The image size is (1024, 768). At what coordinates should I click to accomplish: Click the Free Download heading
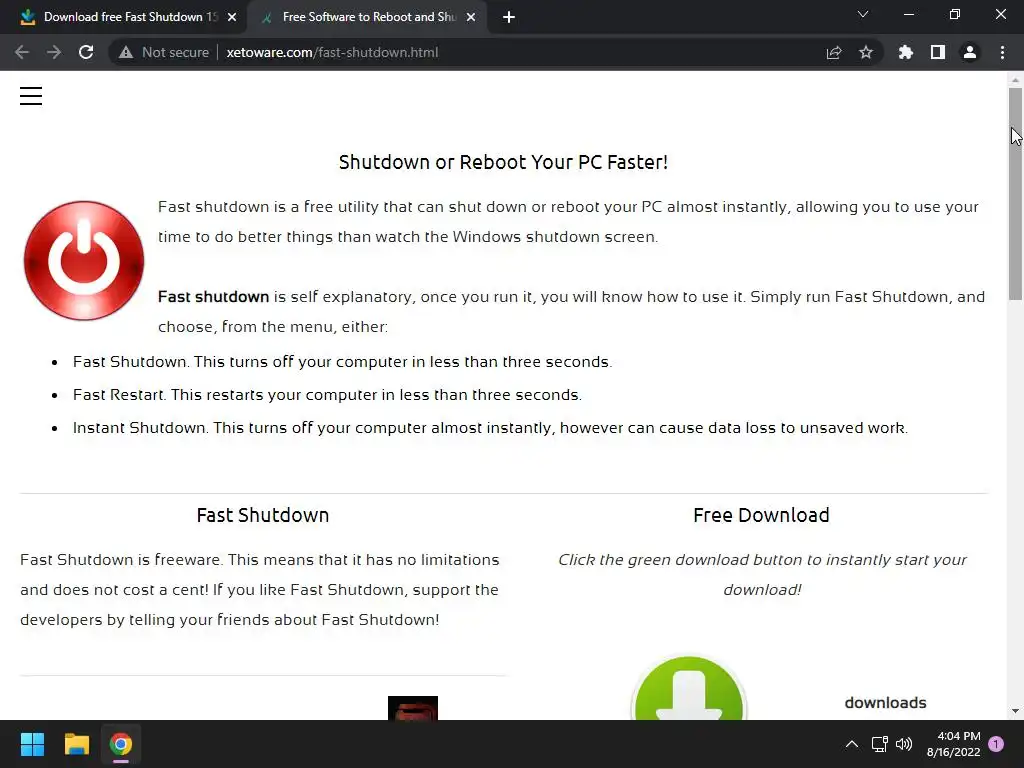761,515
